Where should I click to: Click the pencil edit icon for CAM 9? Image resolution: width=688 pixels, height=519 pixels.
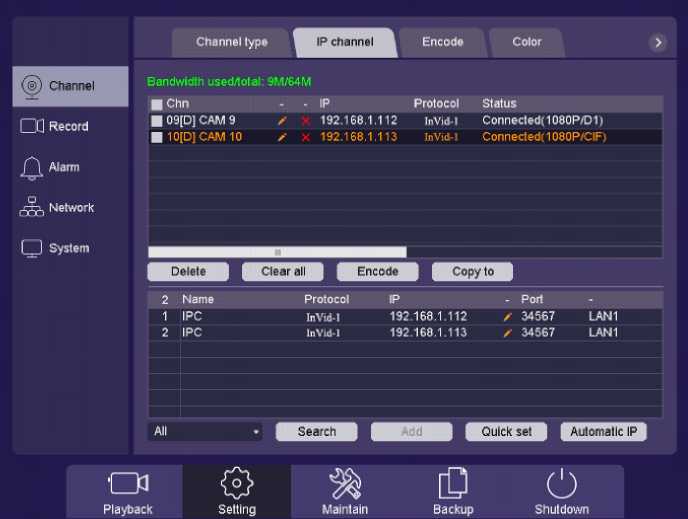(282, 121)
